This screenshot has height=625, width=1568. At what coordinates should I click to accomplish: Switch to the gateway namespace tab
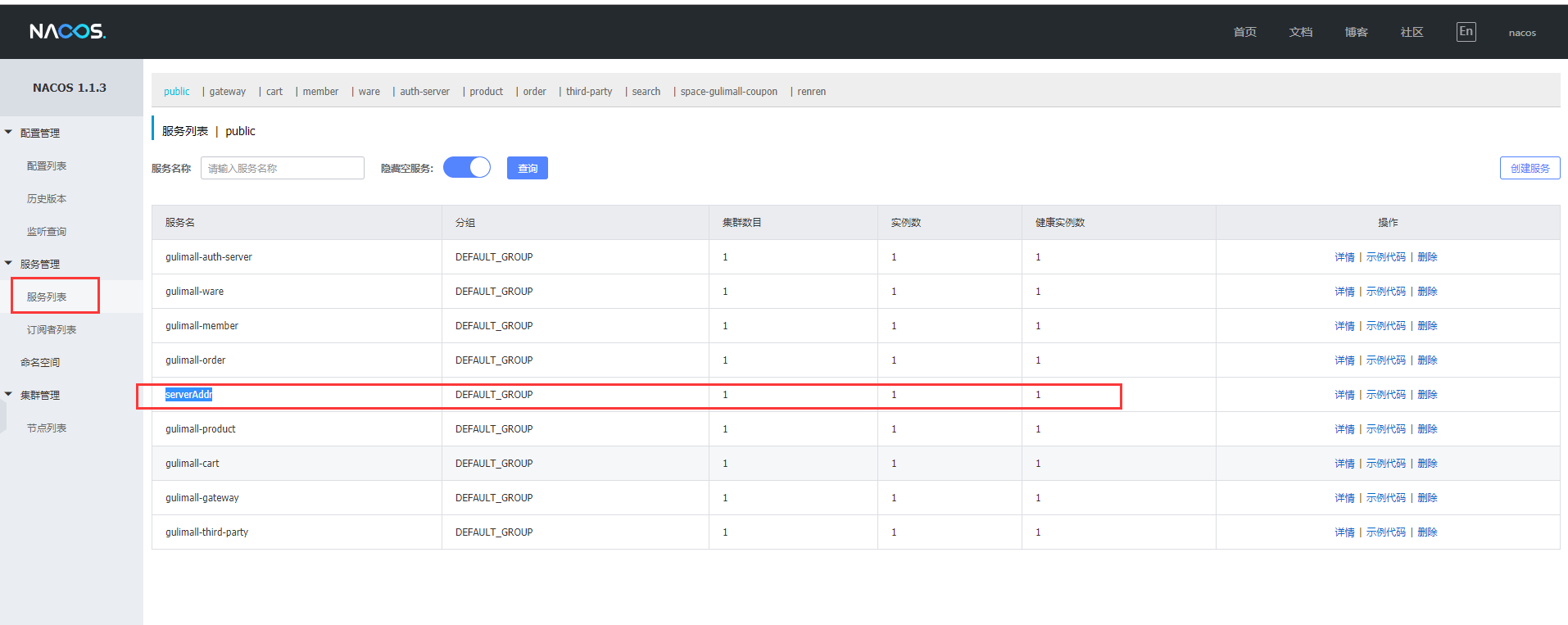point(228,92)
